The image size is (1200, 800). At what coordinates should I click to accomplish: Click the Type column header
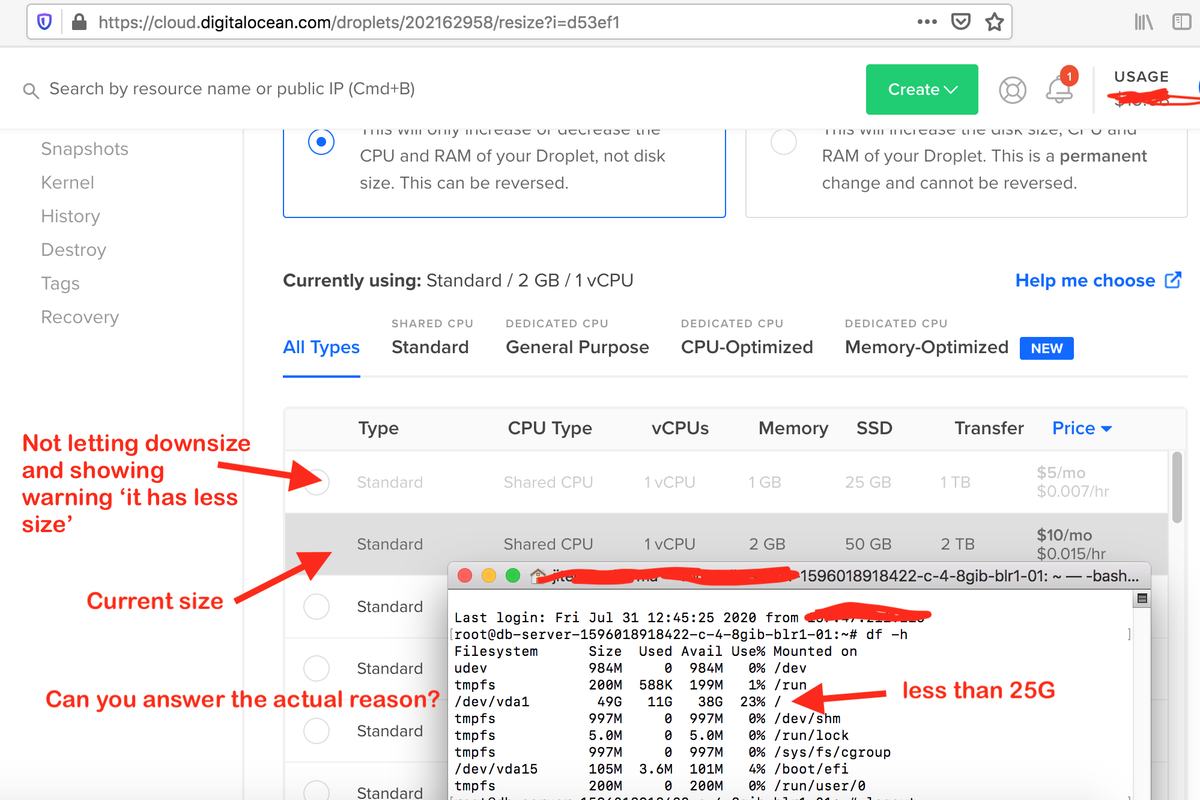[378, 428]
